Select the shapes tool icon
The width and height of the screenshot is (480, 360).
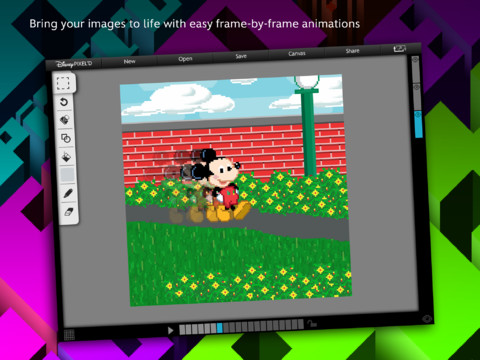(x=66, y=138)
